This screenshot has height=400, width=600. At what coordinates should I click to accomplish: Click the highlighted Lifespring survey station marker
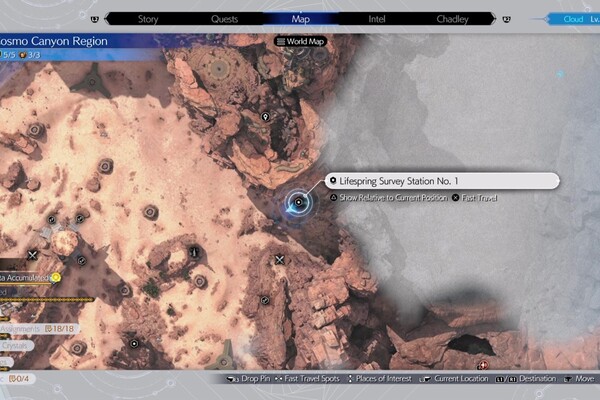[x=298, y=202]
